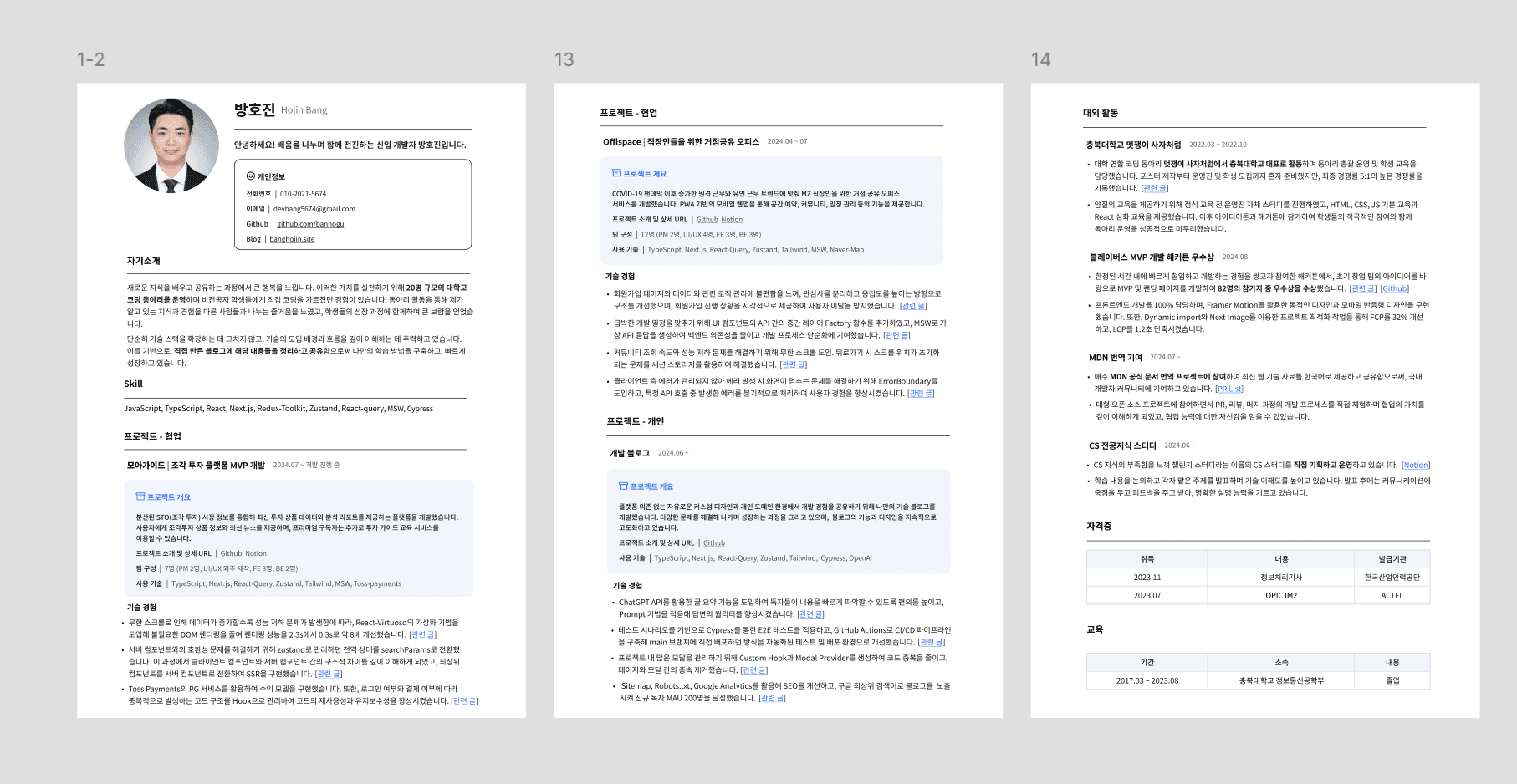The image size is (1517, 784).
Task: Click the project overview icon under 개발 블로그
Action: [x=623, y=486]
